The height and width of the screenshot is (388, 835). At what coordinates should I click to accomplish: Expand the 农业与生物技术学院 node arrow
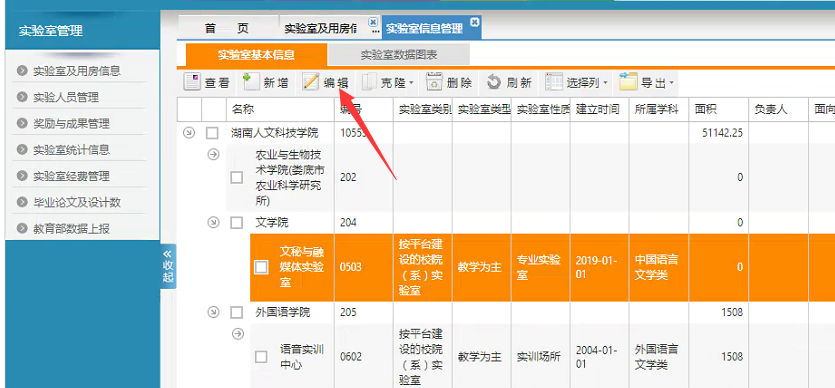click(x=213, y=154)
